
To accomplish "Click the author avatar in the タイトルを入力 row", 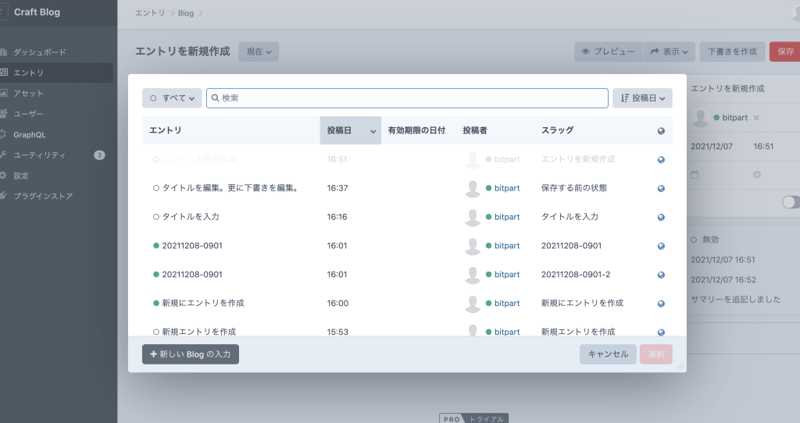I will tap(473, 217).
